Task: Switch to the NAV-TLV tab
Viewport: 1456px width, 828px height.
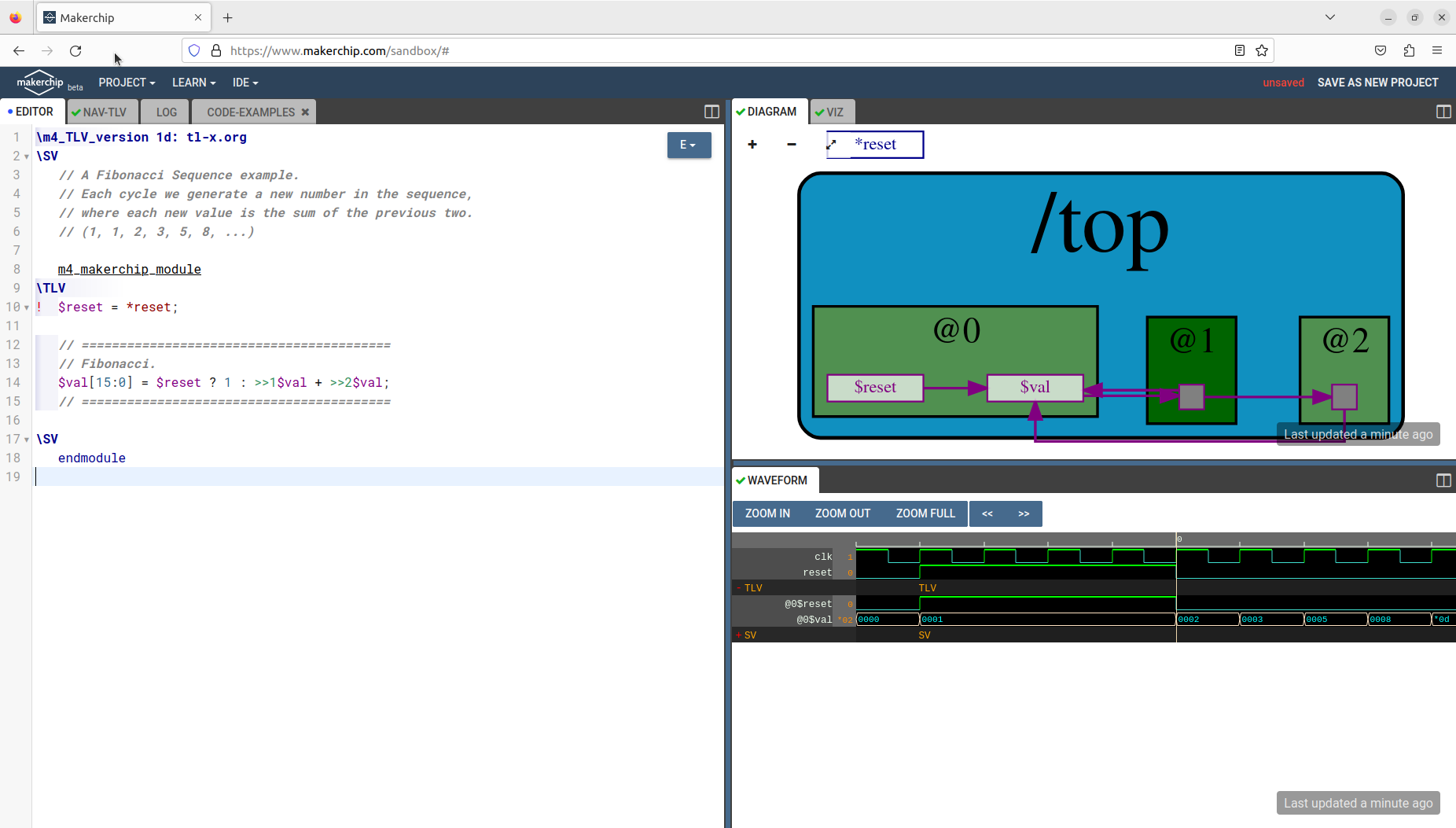Action: coord(102,112)
